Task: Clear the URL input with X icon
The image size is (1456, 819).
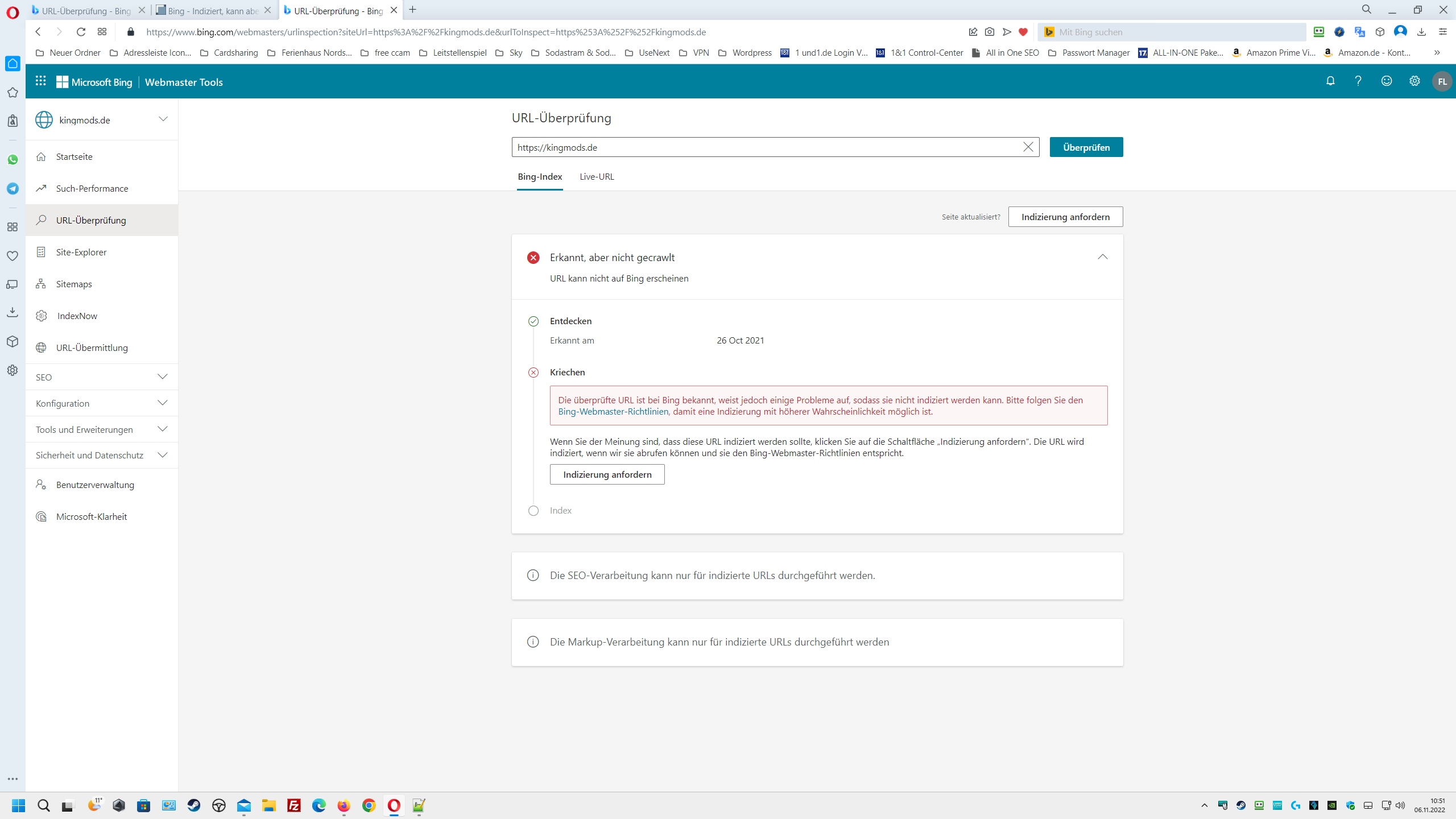Action: (1028, 147)
